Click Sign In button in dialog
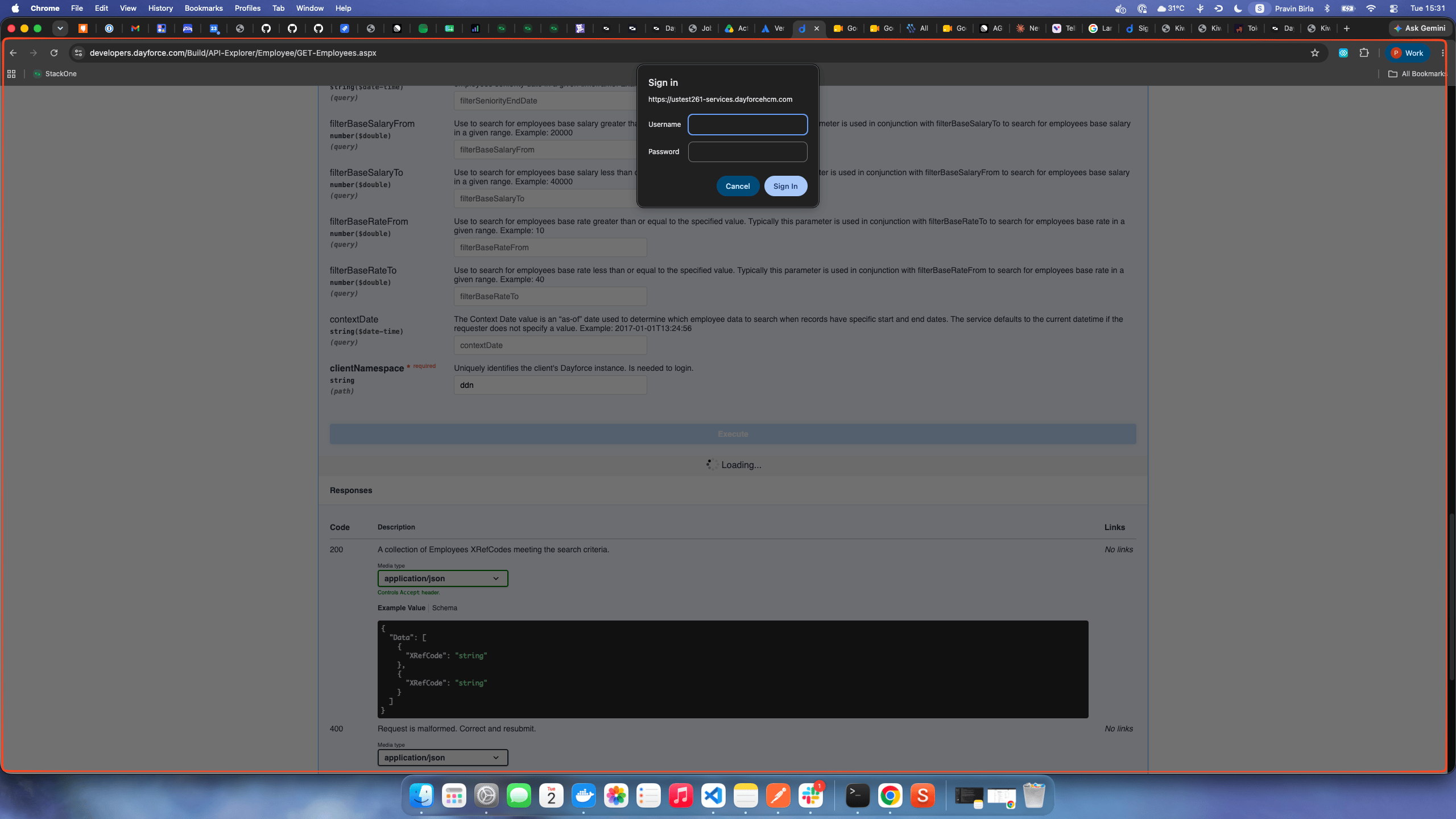 [785, 186]
